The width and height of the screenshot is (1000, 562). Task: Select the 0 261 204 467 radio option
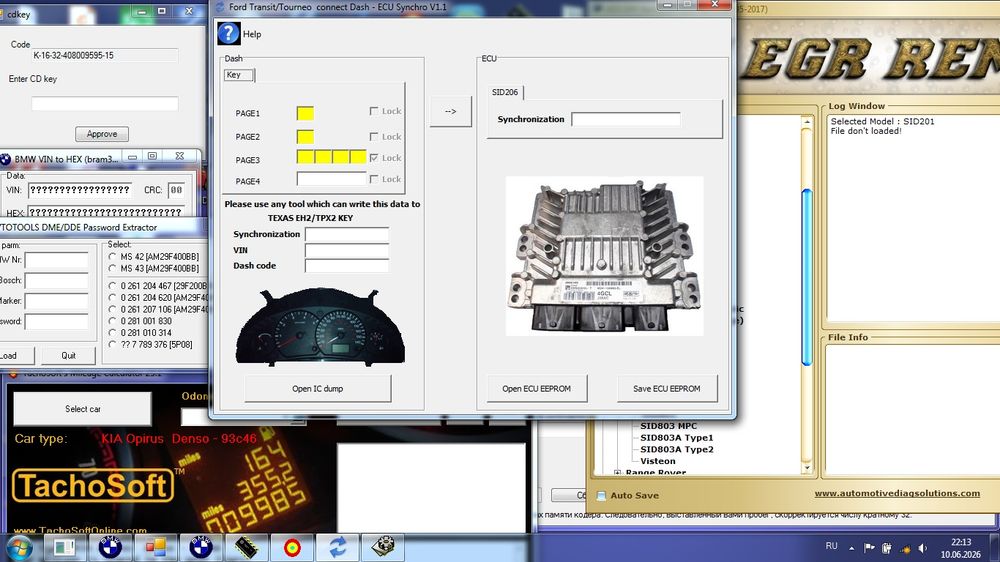(112, 286)
